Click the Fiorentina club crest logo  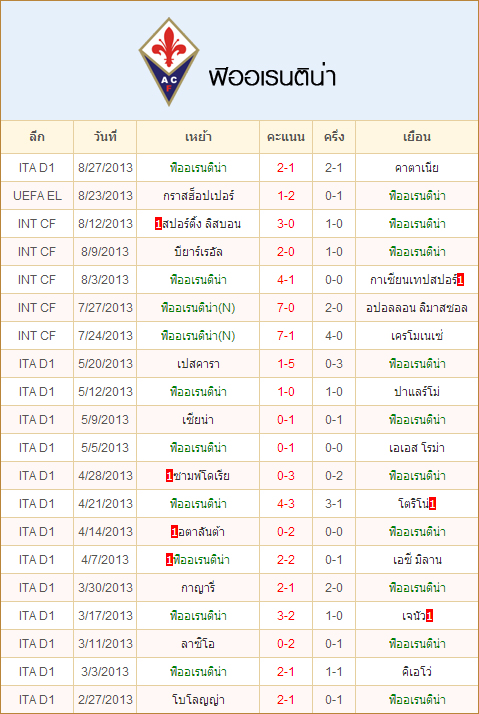tap(169, 61)
